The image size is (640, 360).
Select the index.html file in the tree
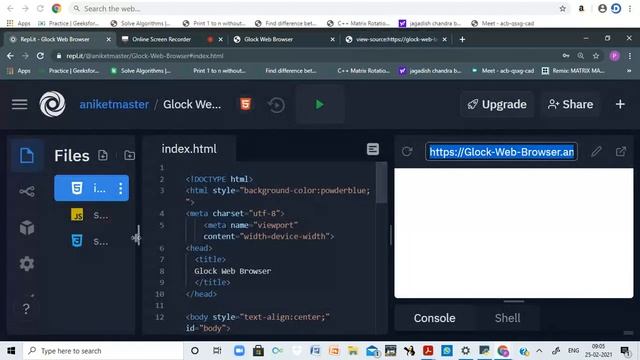pos(91,188)
